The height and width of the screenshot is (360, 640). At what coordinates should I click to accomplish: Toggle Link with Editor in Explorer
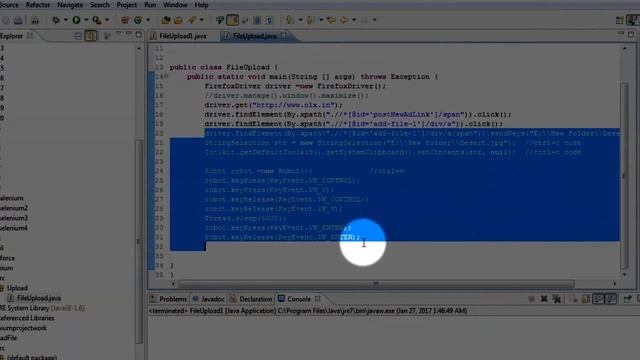[x=91, y=36]
